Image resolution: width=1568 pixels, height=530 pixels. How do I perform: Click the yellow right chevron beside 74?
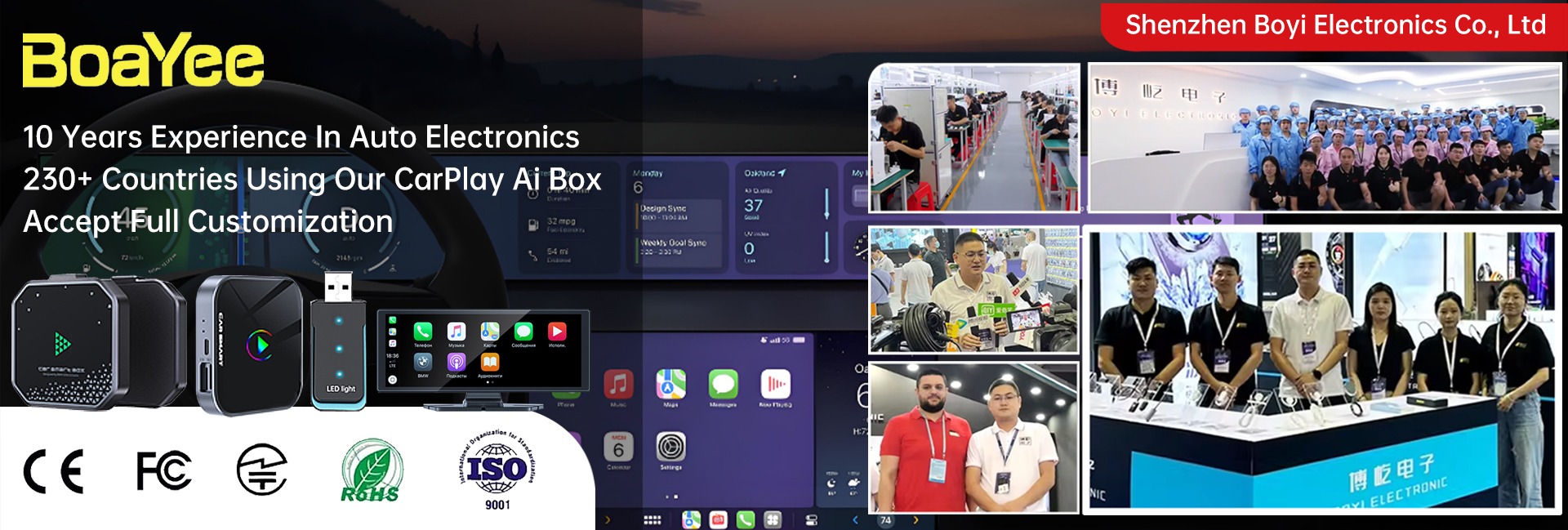point(916,519)
